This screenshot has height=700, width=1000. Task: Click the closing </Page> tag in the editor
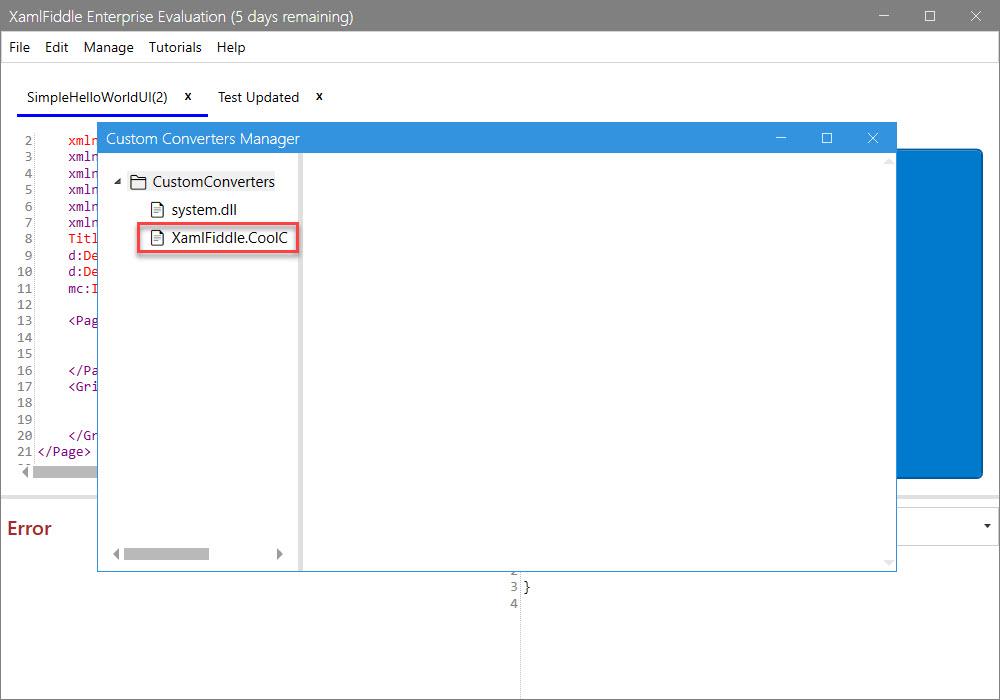click(x=64, y=452)
